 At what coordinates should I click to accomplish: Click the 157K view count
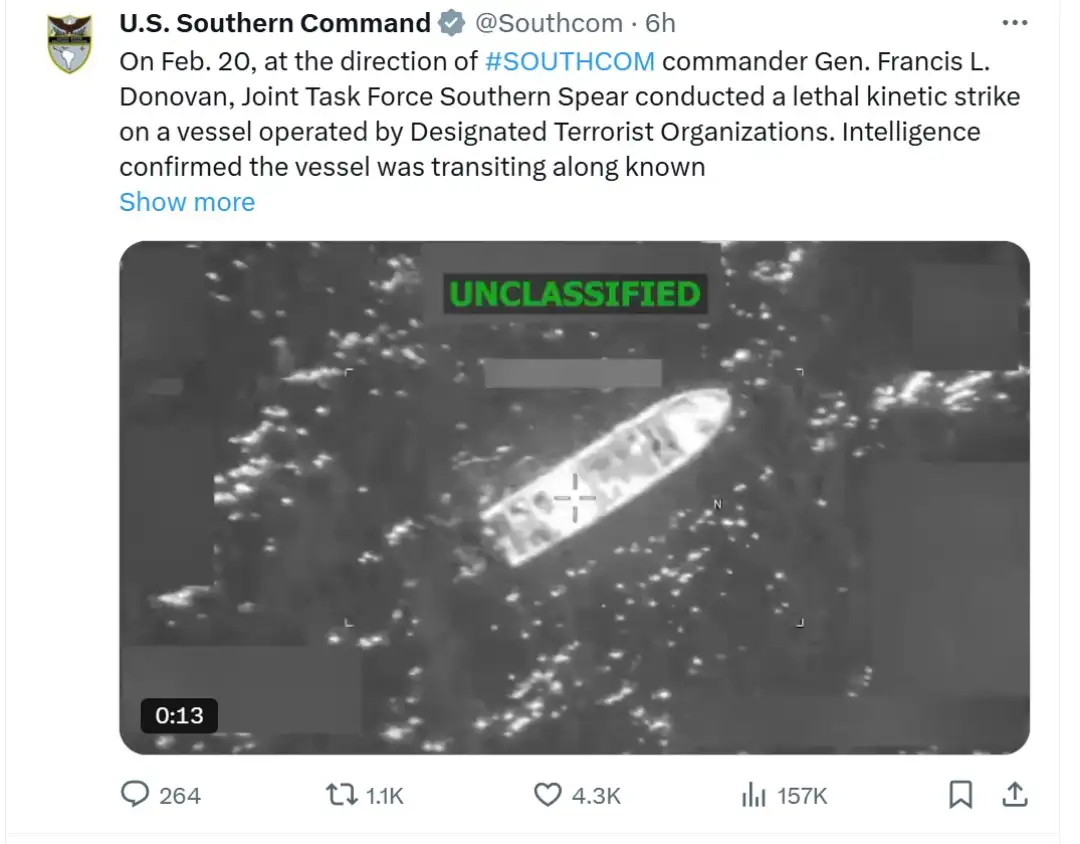802,796
